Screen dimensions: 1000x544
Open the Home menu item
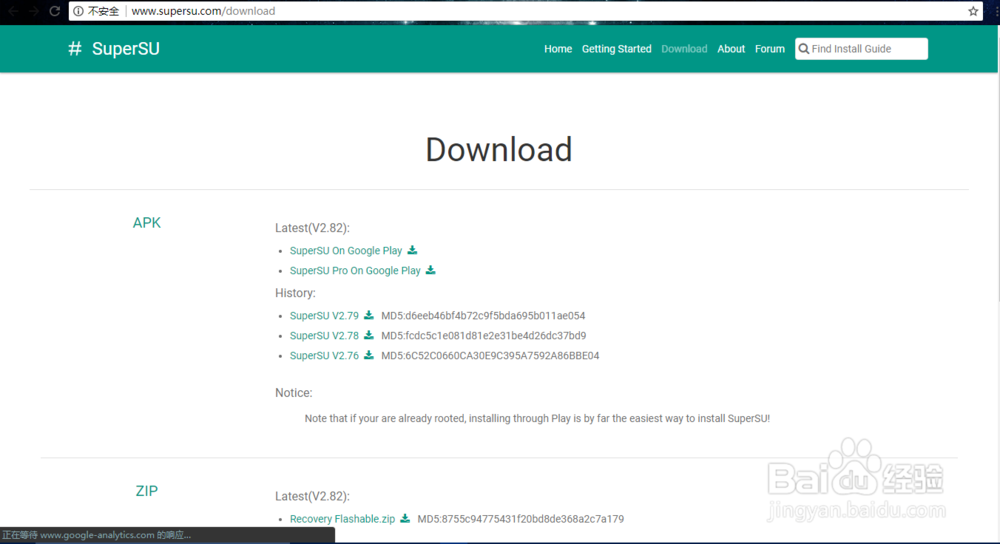pyautogui.click(x=558, y=48)
